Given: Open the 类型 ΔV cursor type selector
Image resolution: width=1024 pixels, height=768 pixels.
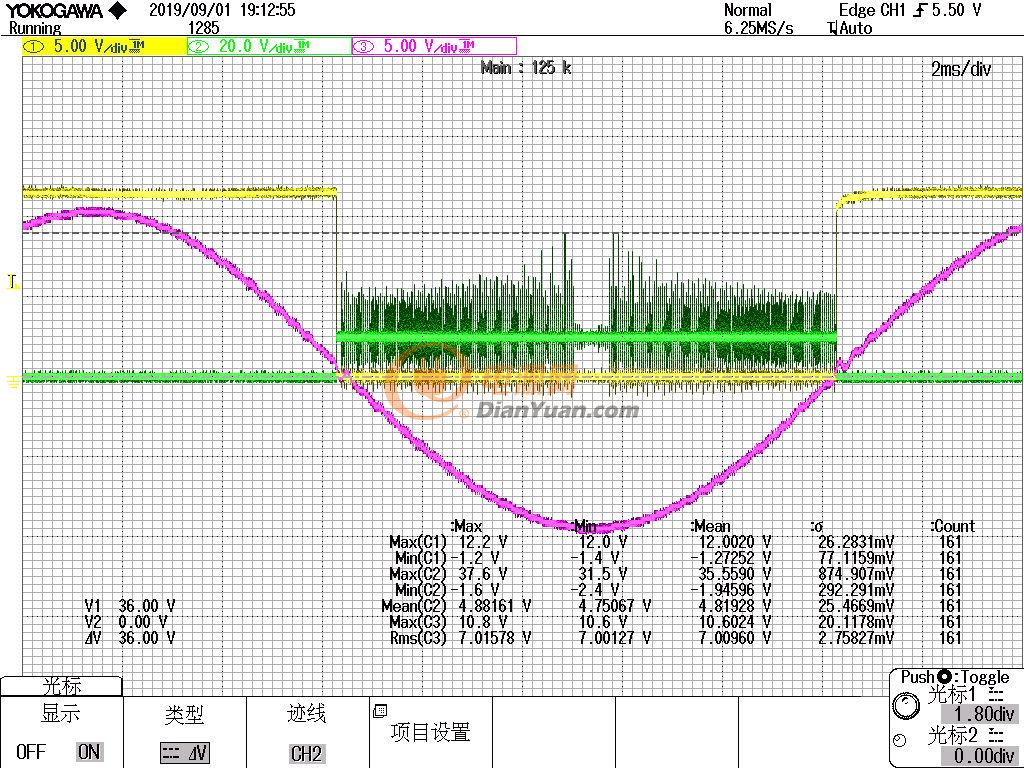Looking at the screenshot, I should click(185, 753).
